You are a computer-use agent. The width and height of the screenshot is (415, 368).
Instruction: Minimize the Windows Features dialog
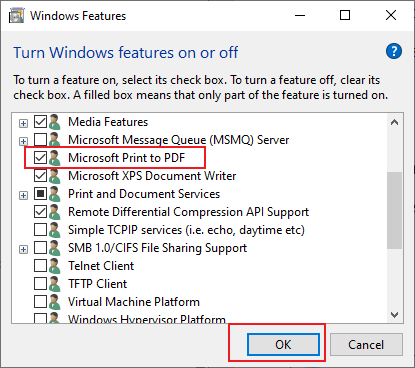tap(300, 15)
